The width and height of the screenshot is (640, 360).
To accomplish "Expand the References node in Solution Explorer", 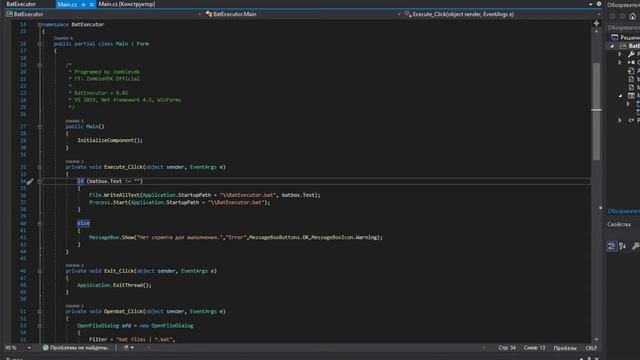I will tap(620, 62).
